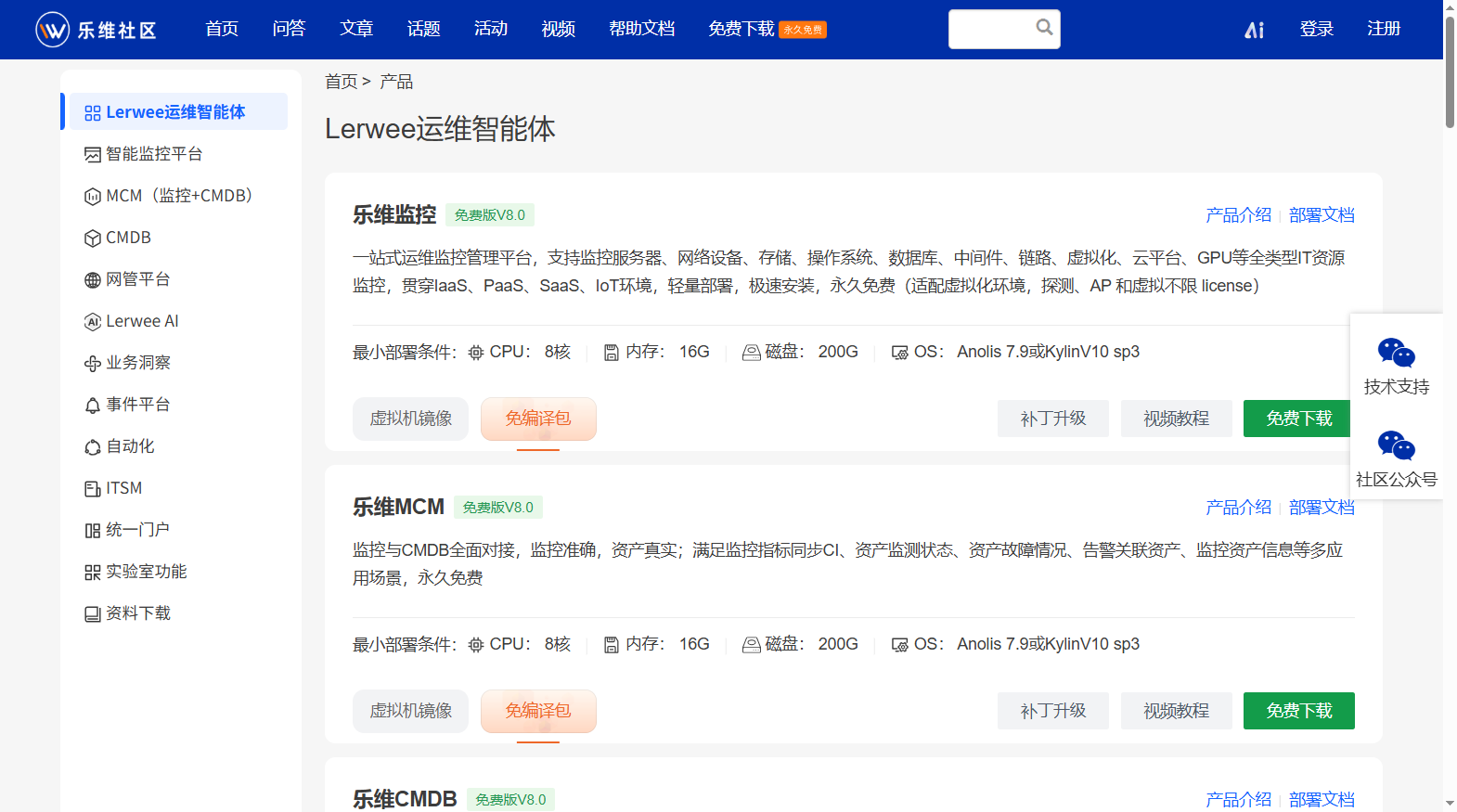Viewport: 1457px width, 812px height.
Task: Click 乐维监控 CPU chip icon
Action: coord(476,353)
